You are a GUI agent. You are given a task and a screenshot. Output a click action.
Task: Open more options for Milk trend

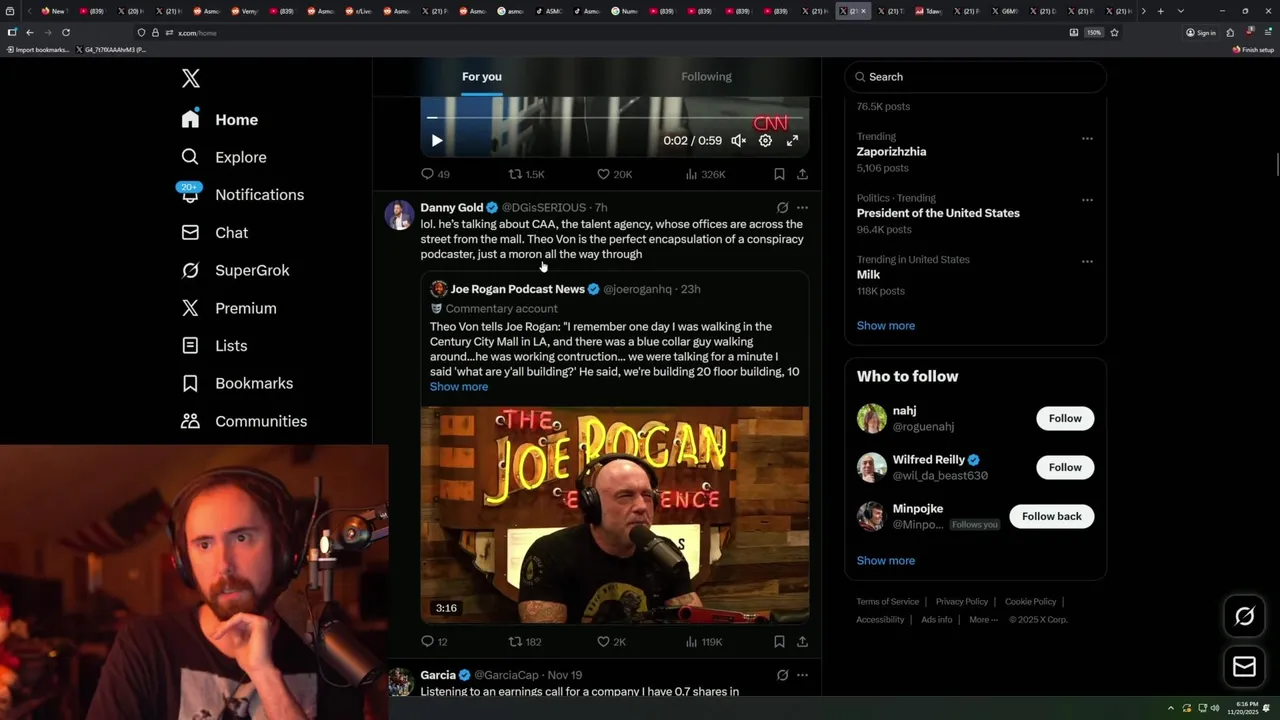click(1087, 261)
